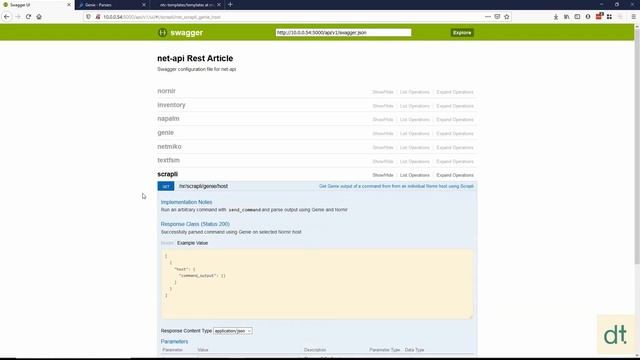640x360 pixels.
Task: Expand the inventory API section
Action: [x=171, y=105]
